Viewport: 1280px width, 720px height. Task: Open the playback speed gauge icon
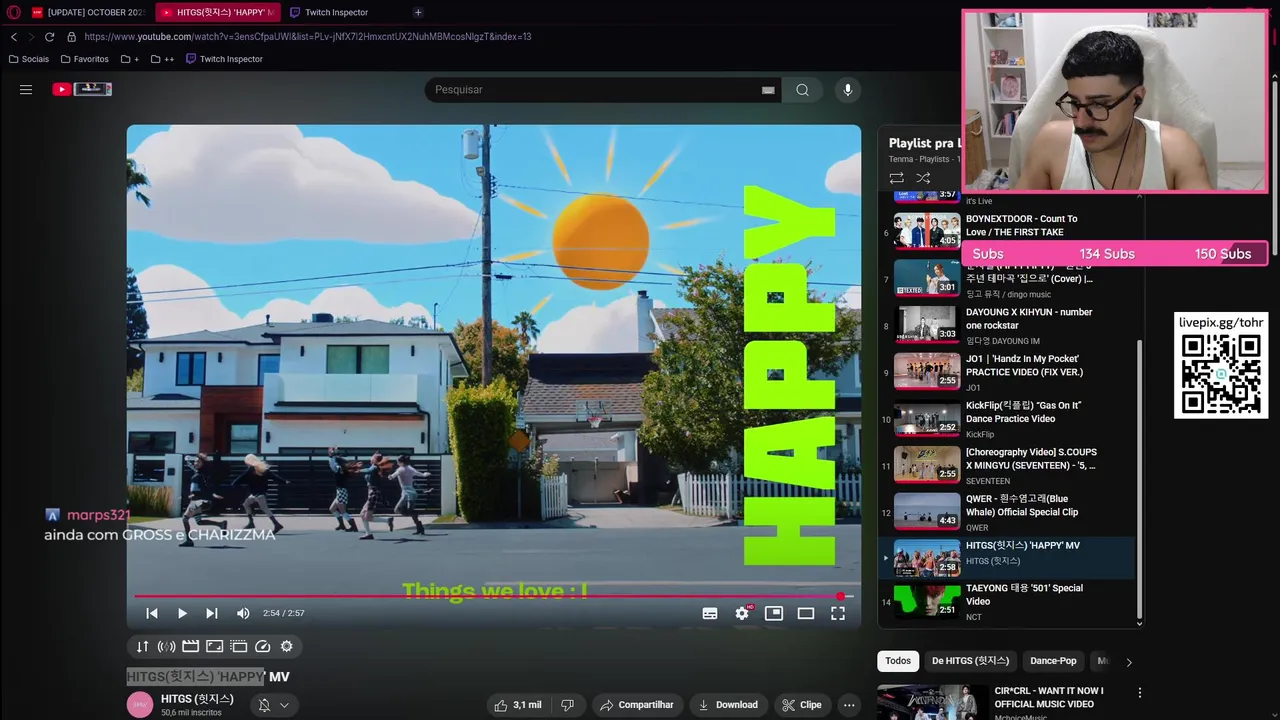(x=263, y=647)
